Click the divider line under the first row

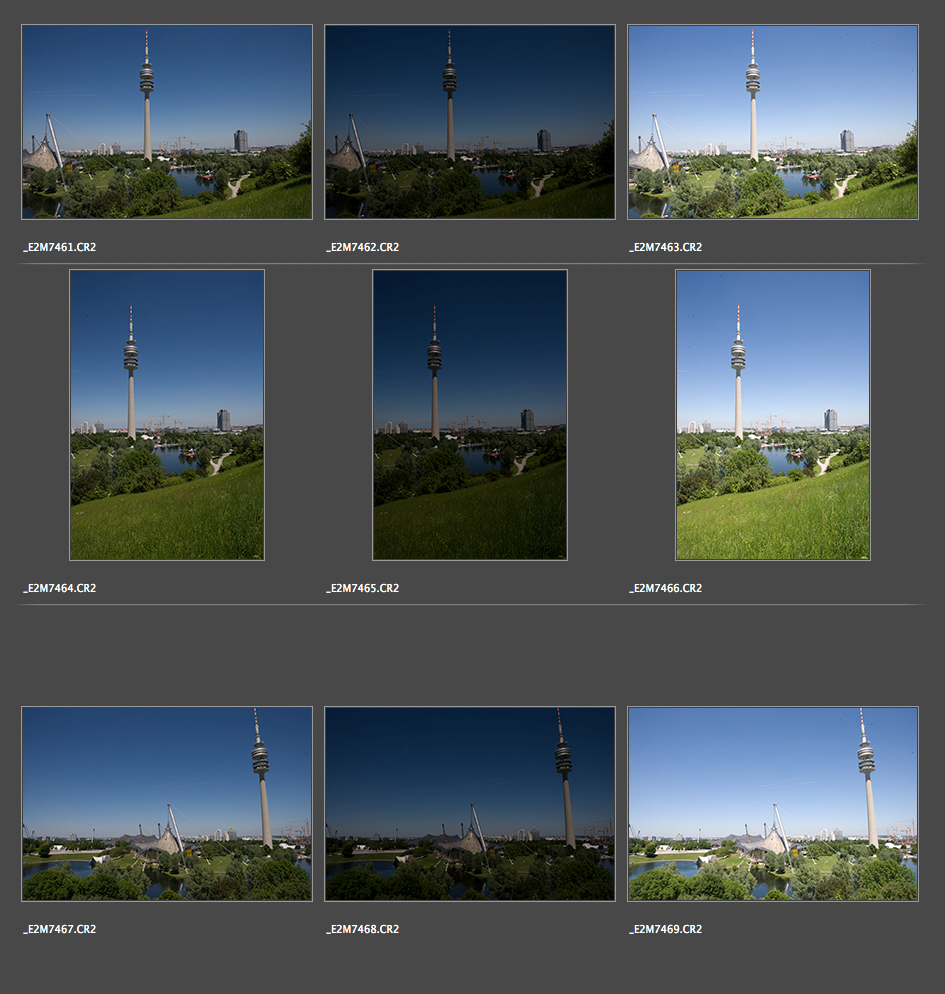click(470, 263)
